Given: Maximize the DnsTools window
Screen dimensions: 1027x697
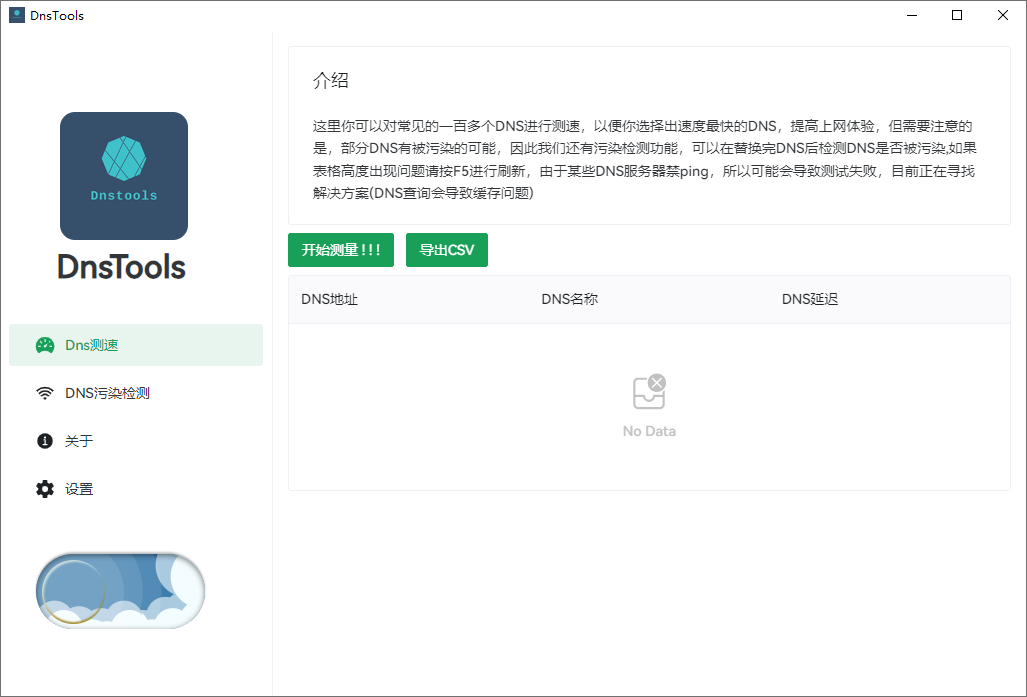Looking at the screenshot, I should 957,15.
